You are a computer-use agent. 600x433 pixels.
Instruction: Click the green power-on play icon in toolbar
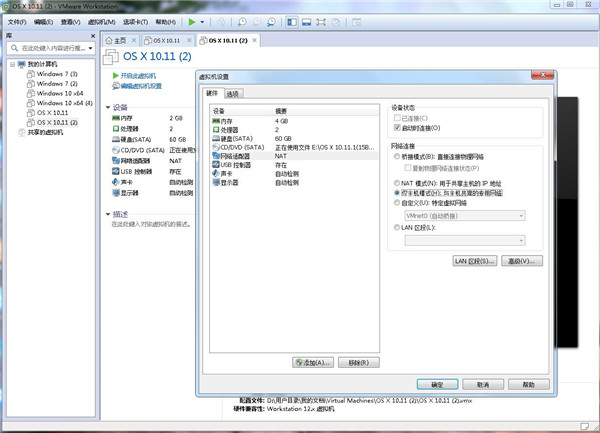point(191,21)
